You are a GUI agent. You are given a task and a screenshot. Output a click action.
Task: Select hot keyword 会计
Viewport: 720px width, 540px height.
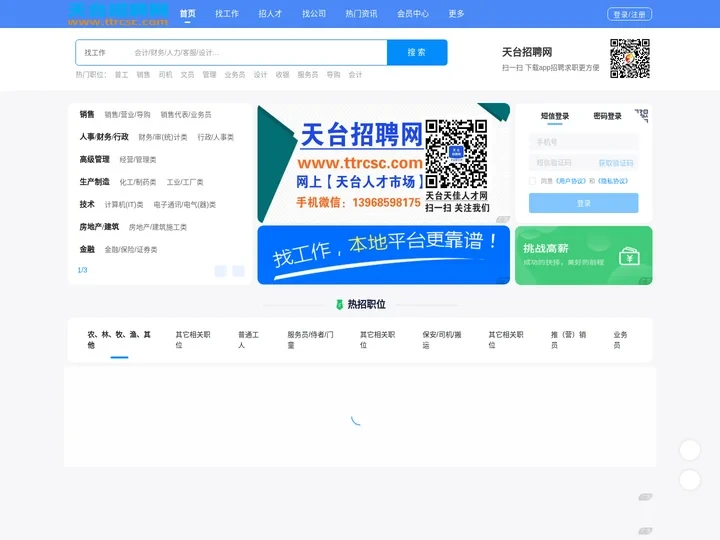pyautogui.click(x=355, y=75)
